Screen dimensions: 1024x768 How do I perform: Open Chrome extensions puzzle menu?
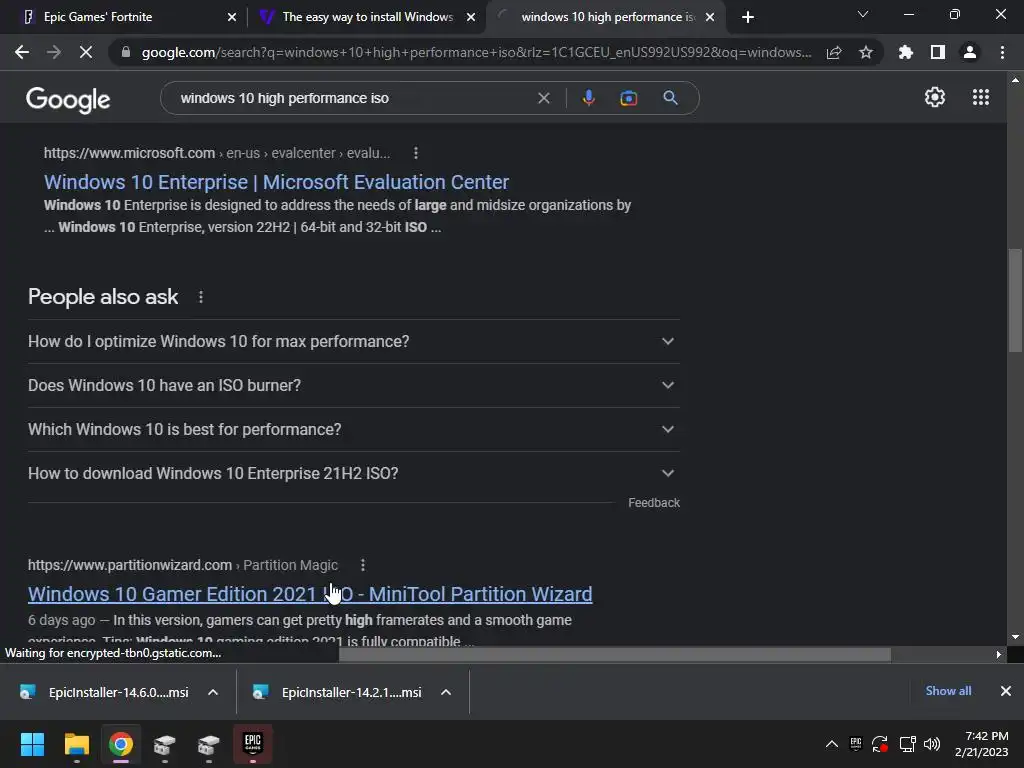click(906, 52)
